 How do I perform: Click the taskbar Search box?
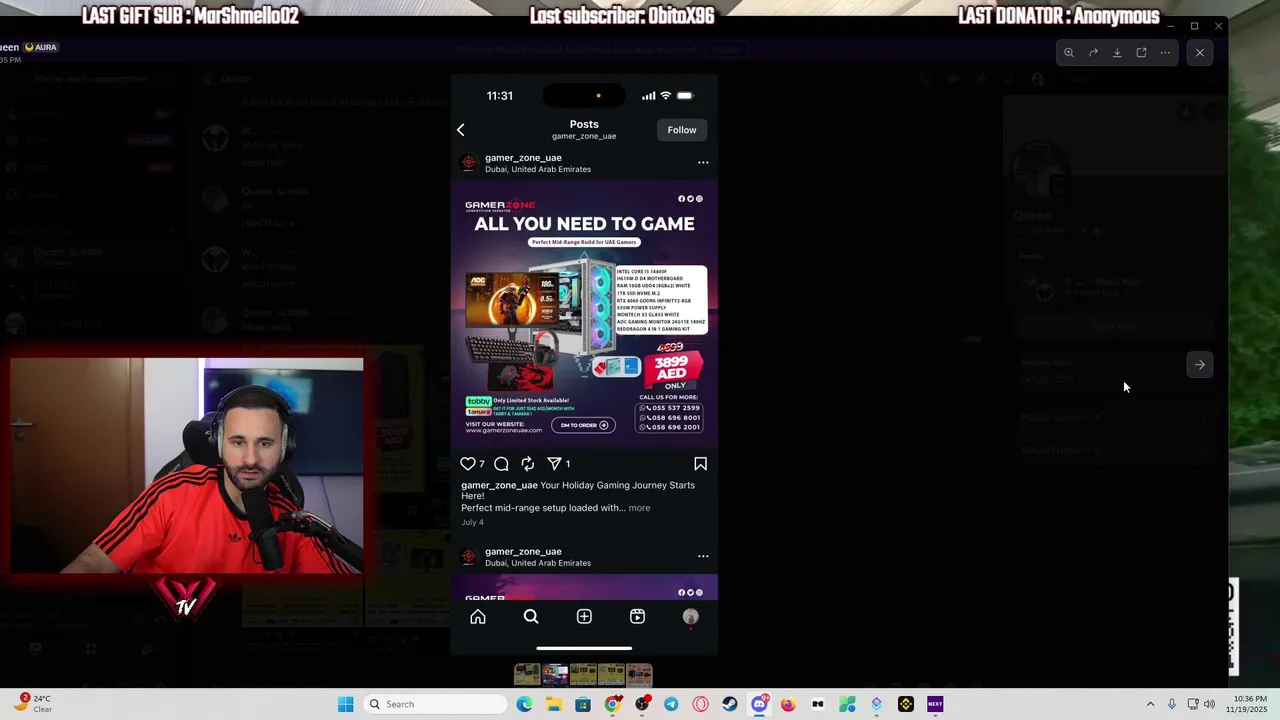pos(434,704)
